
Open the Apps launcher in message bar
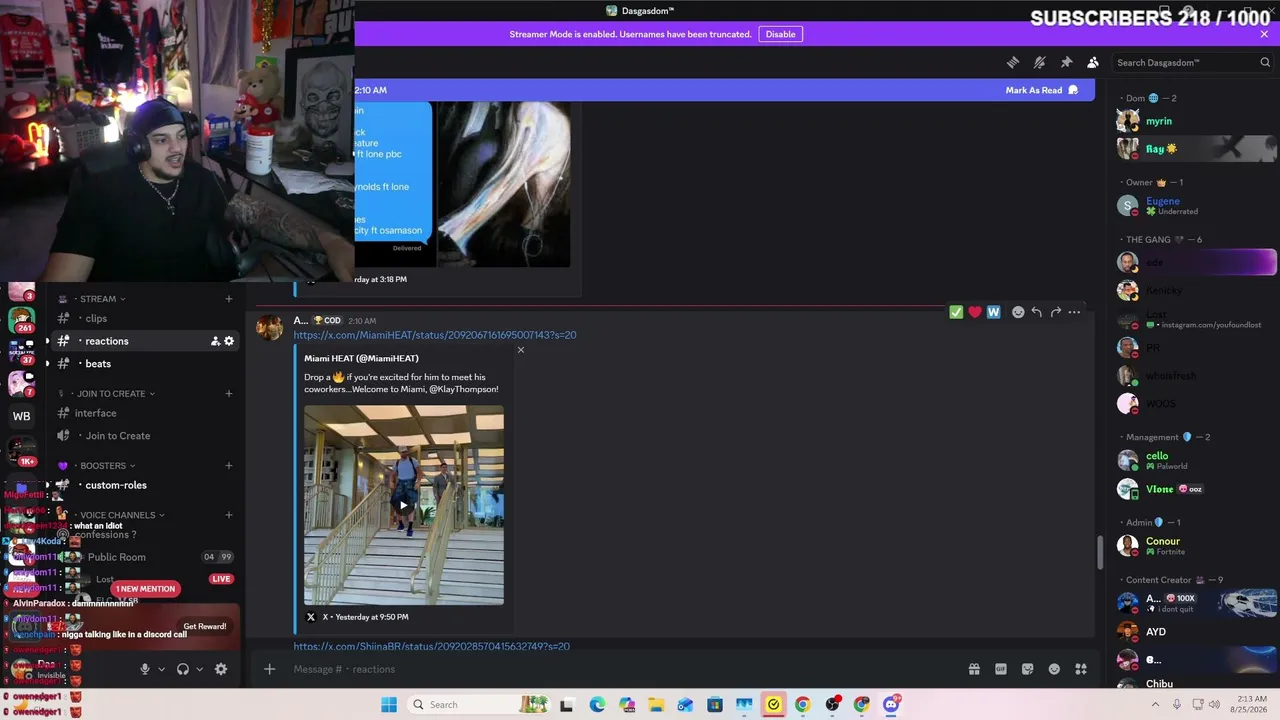(x=1081, y=669)
